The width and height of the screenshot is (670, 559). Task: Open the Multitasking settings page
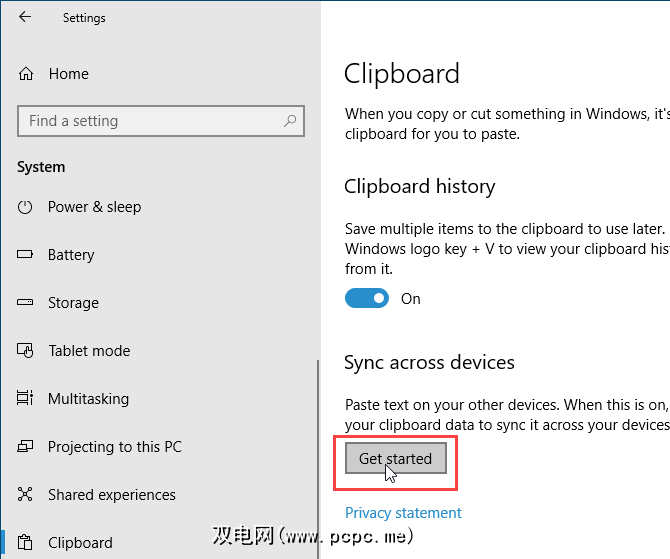(x=88, y=399)
